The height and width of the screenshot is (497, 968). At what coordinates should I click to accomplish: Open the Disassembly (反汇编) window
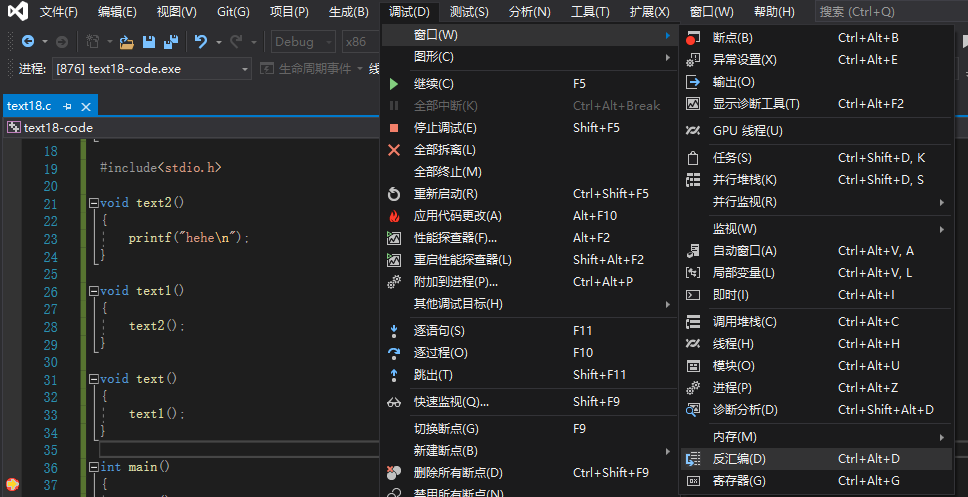(x=816, y=459)
